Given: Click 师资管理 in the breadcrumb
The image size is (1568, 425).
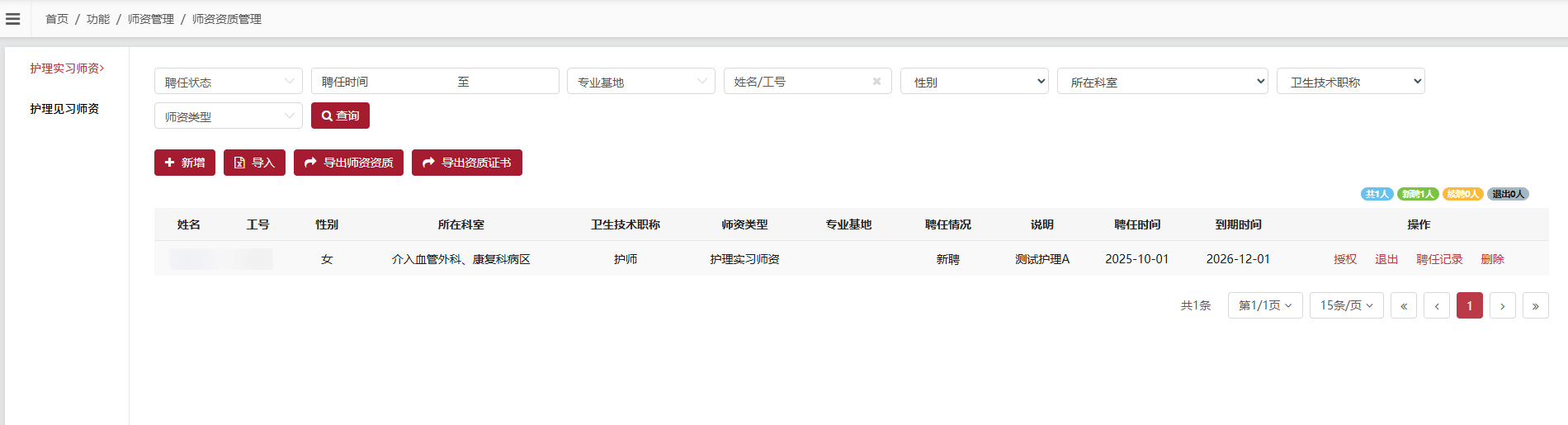Looking at the screenshot, I should tap(151, 19).
